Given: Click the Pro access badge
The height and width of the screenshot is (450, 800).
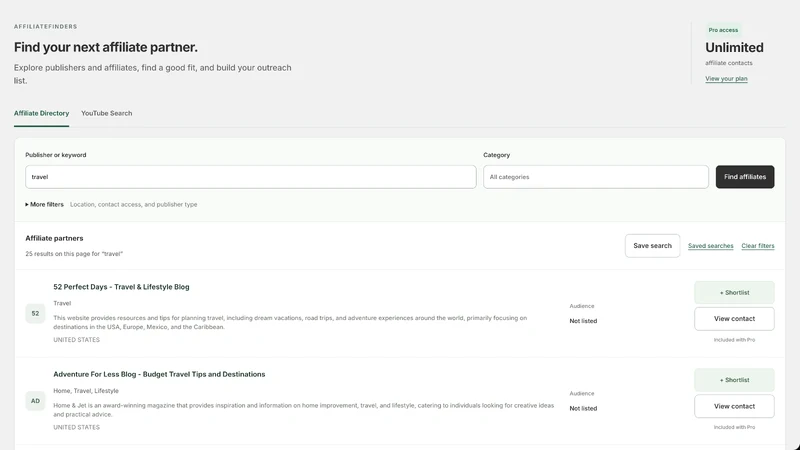Looking at the screenshot, I should coord(723,30).
